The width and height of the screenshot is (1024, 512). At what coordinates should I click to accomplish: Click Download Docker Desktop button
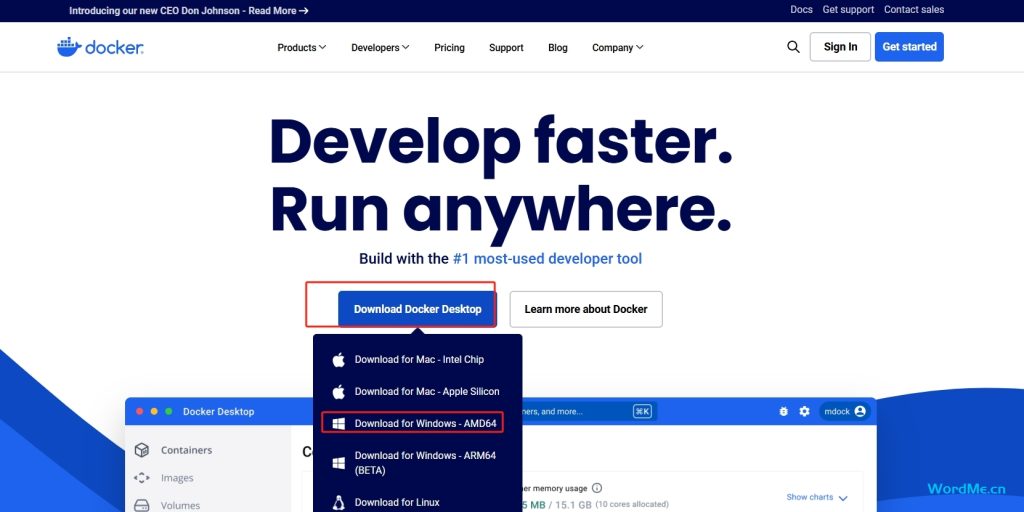[417, 309]
